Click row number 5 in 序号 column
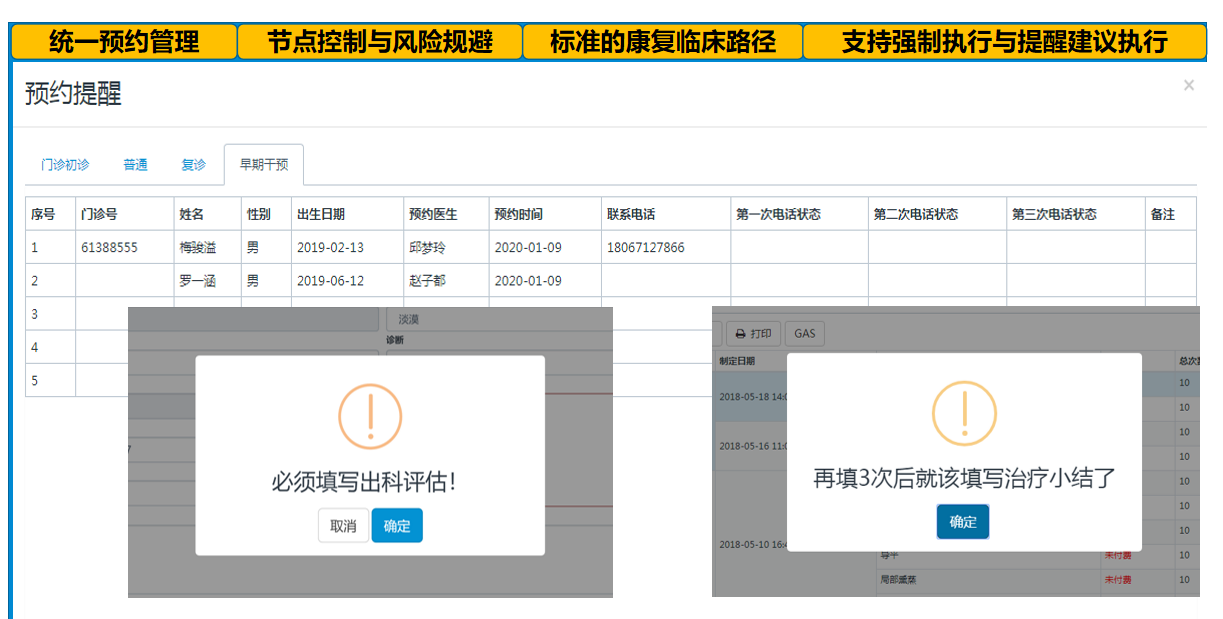The image size is (1223, 619). pos(35,380)
